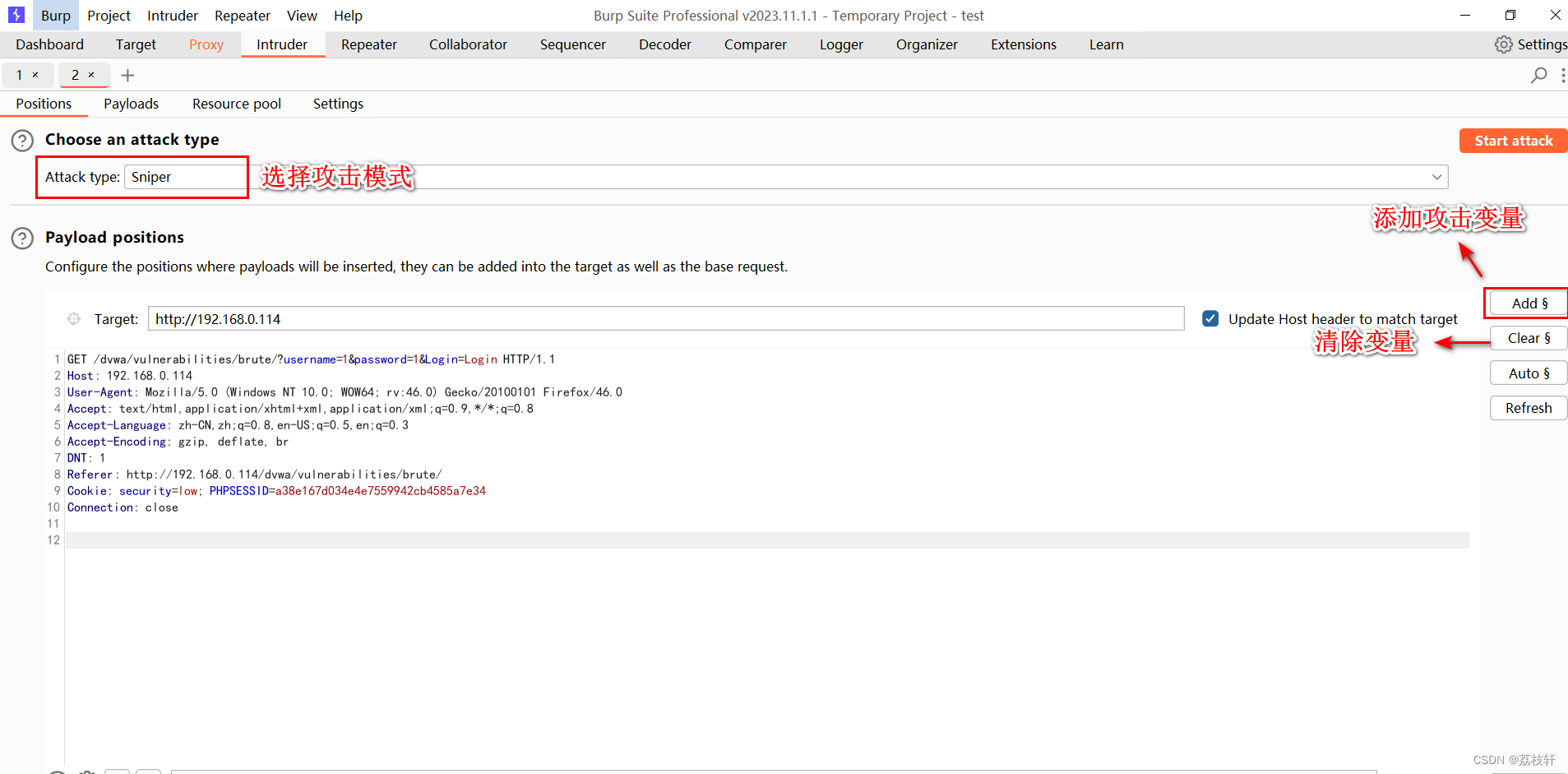Add a new Intruder tab with plus icon

127,76
